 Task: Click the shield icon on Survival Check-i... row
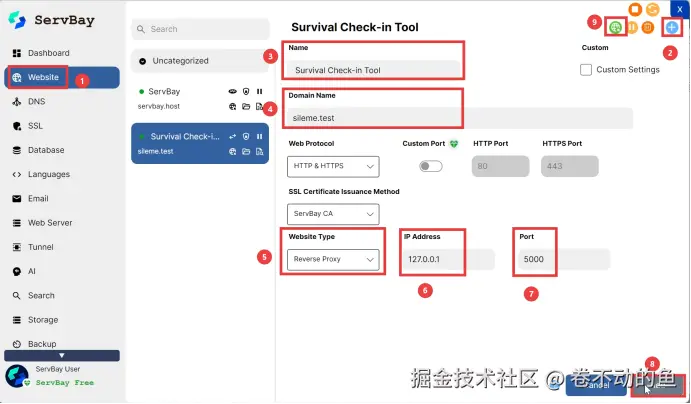(x=246, y=137)
